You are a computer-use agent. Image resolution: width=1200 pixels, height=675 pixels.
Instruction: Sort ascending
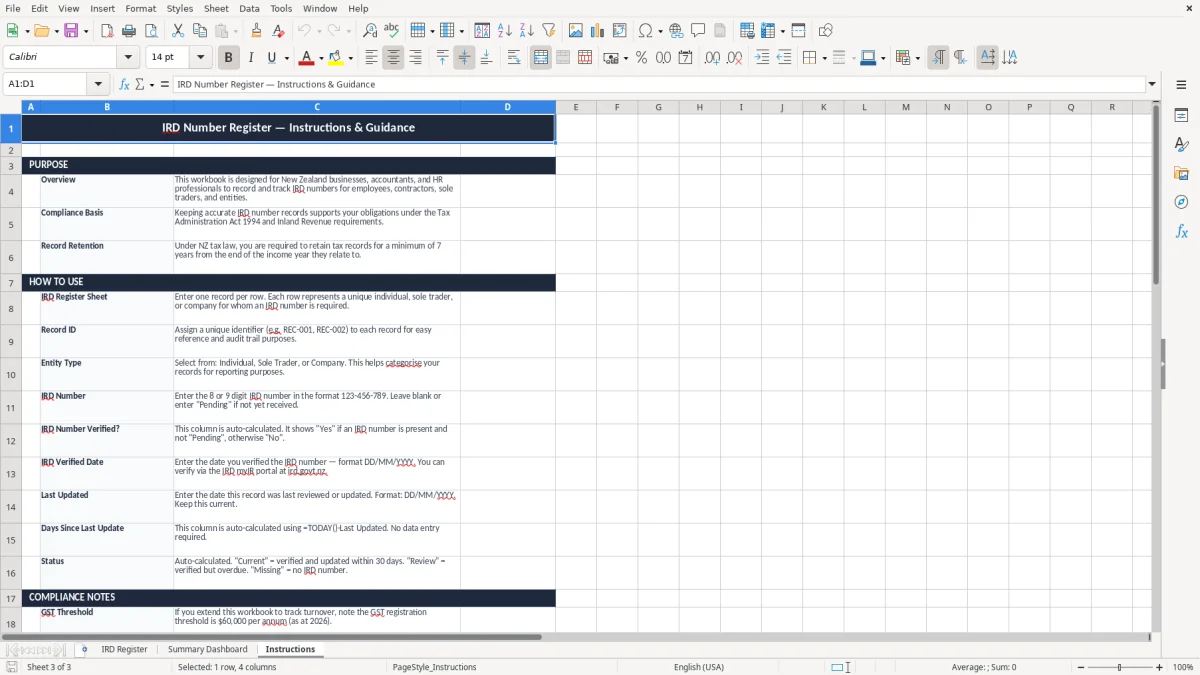(505, 31)
